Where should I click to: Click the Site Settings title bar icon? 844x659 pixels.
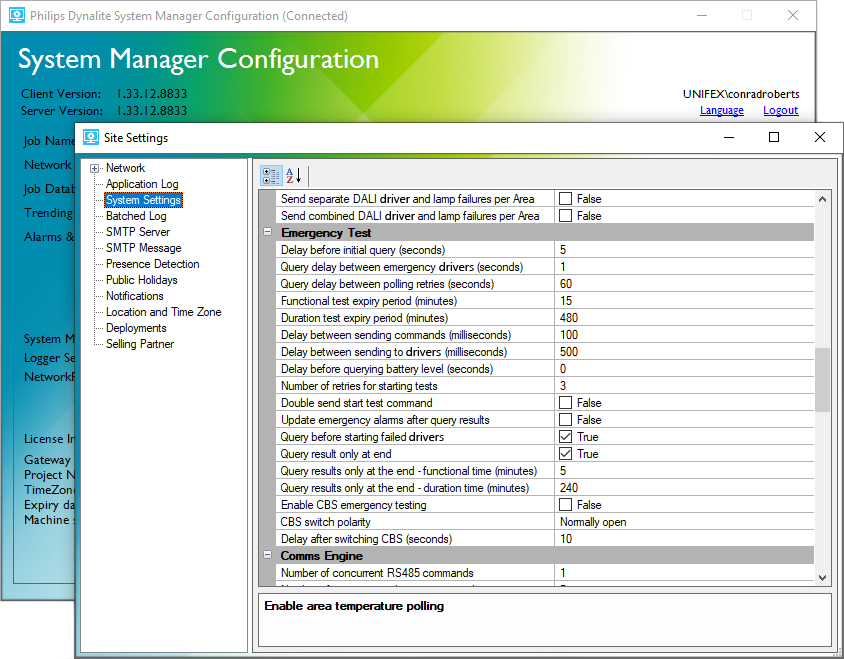tap(93, 137)
